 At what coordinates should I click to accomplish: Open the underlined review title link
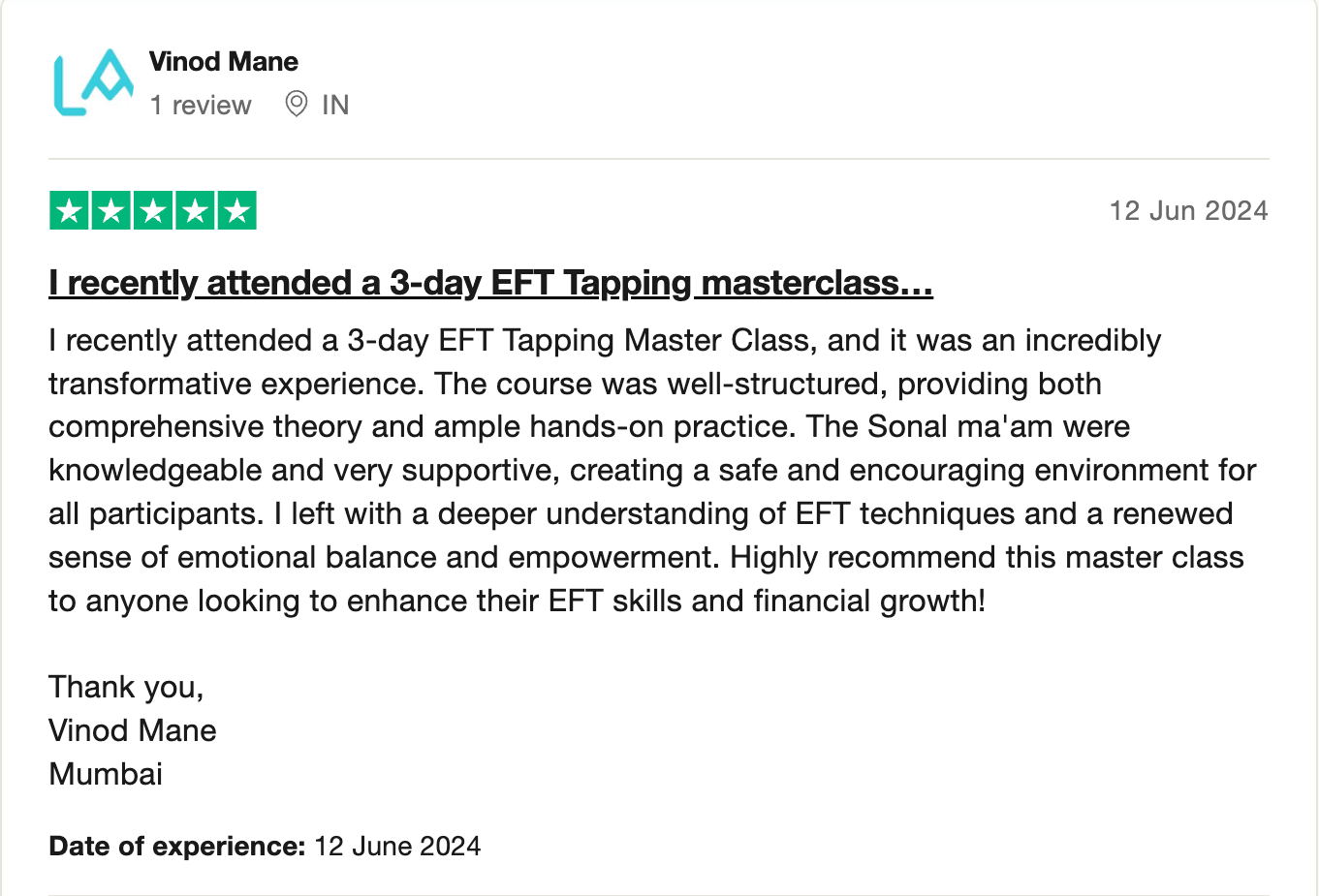point(490,283)
